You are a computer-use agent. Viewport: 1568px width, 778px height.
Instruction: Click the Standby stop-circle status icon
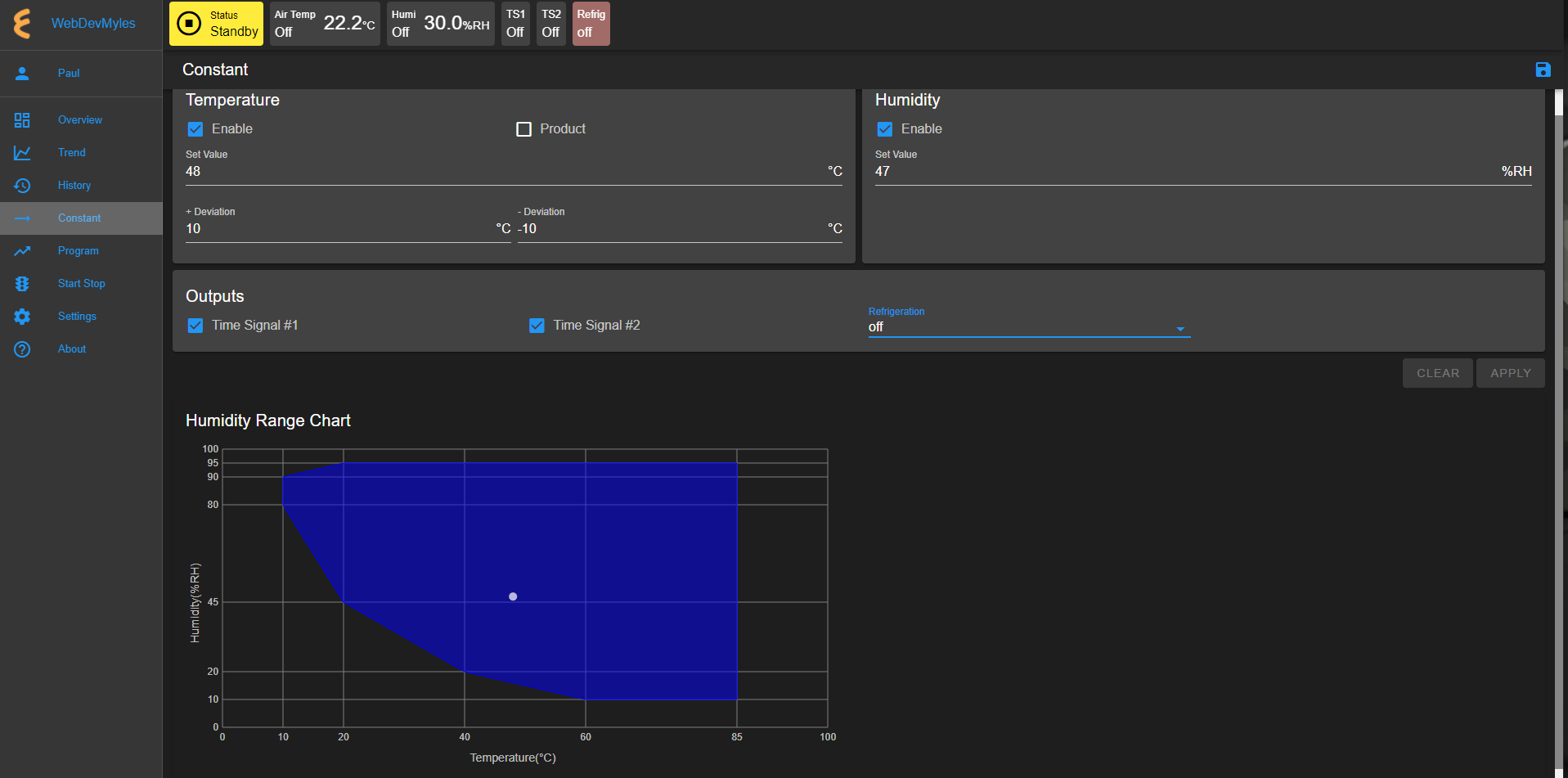pyautogui.click(x=189, y=23)
